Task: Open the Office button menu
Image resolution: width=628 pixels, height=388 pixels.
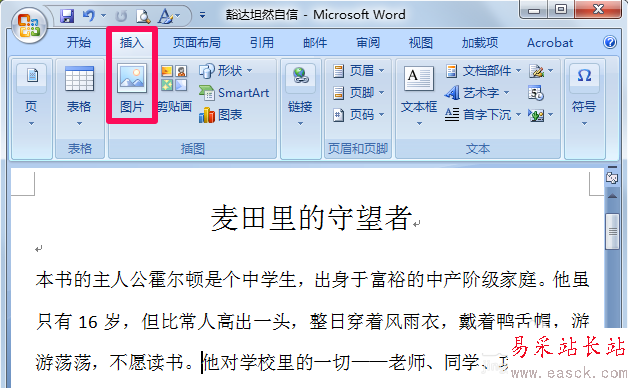Action: 29,26
